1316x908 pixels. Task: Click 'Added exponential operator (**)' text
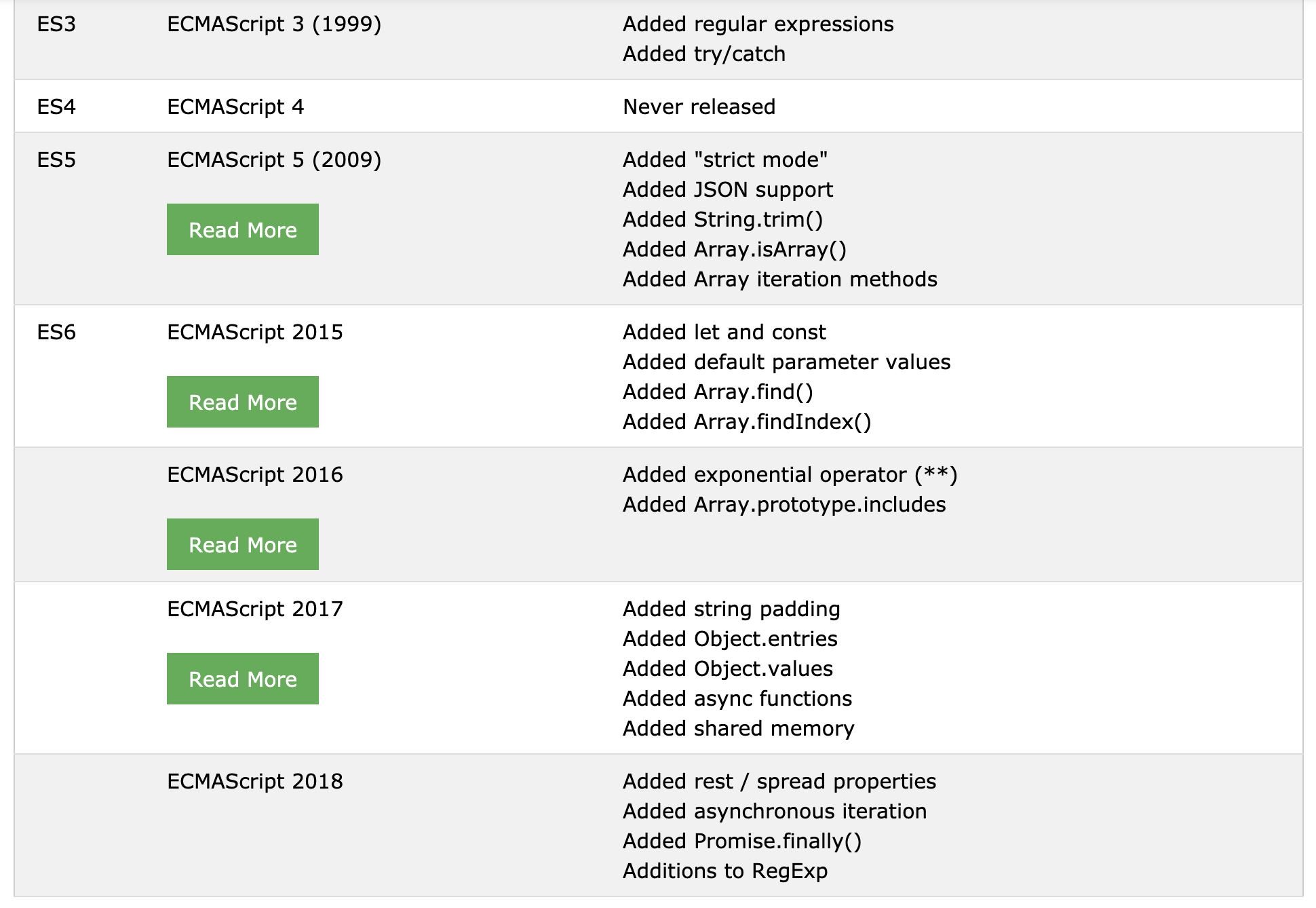click(790, 475)
